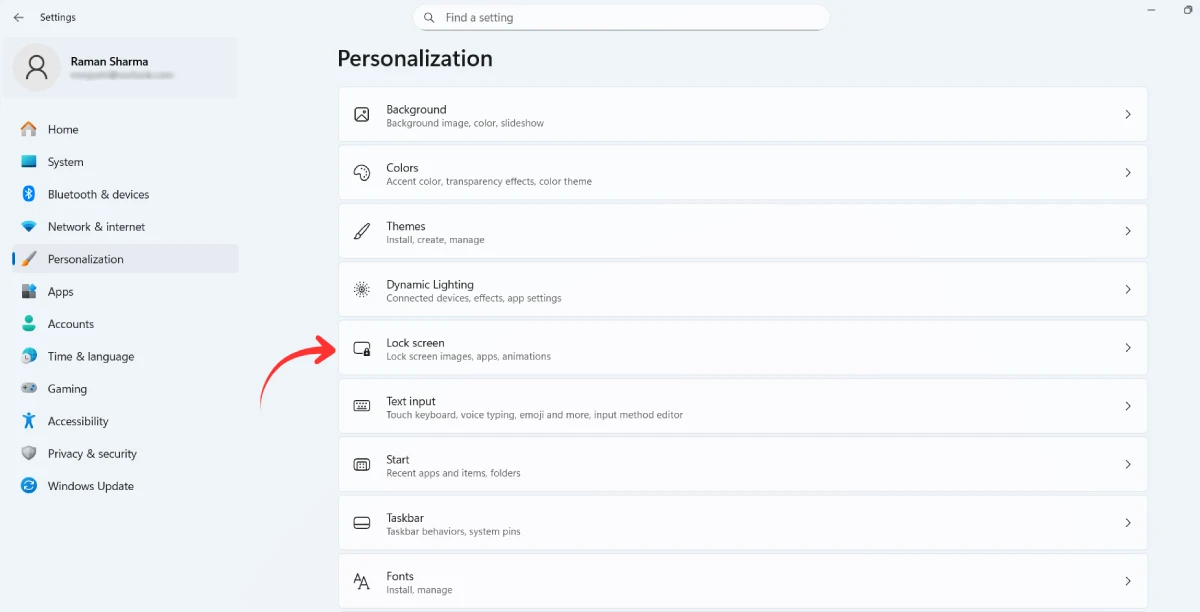Screen dimensions: 1200x612
Task: Click the Find a setting search box
Action: [x=620, y=17]
